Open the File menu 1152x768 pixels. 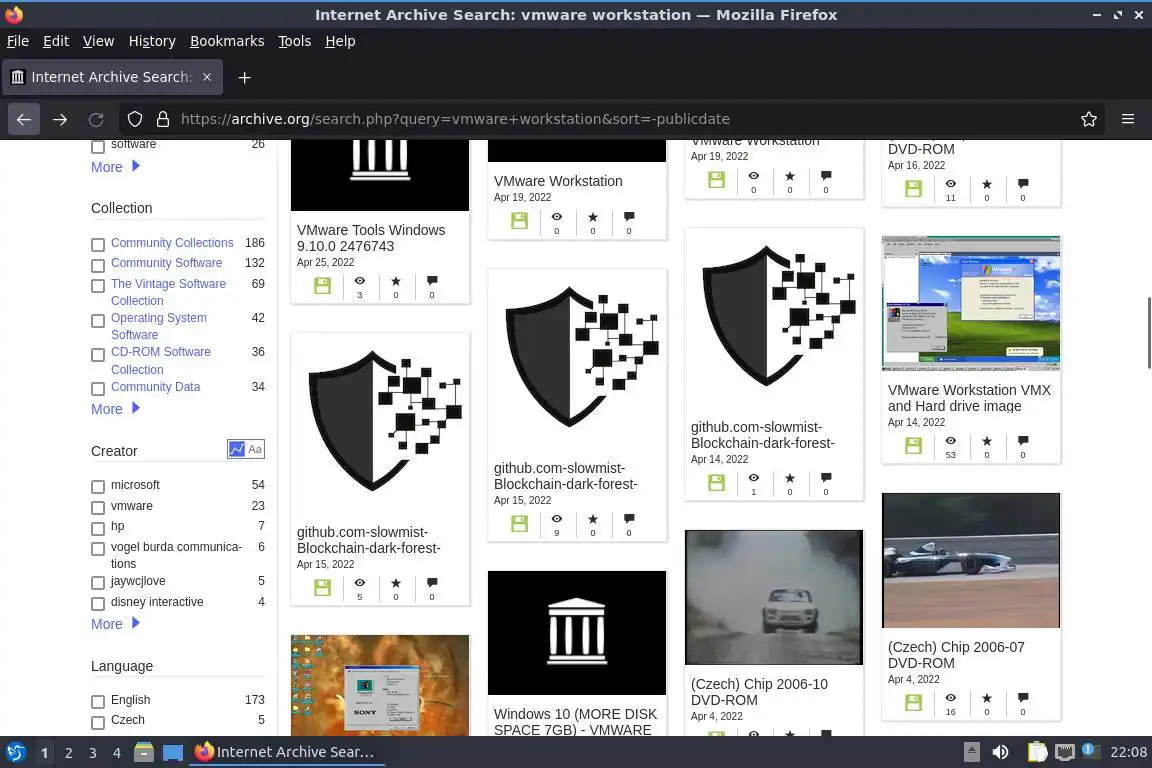pos(18,41)
